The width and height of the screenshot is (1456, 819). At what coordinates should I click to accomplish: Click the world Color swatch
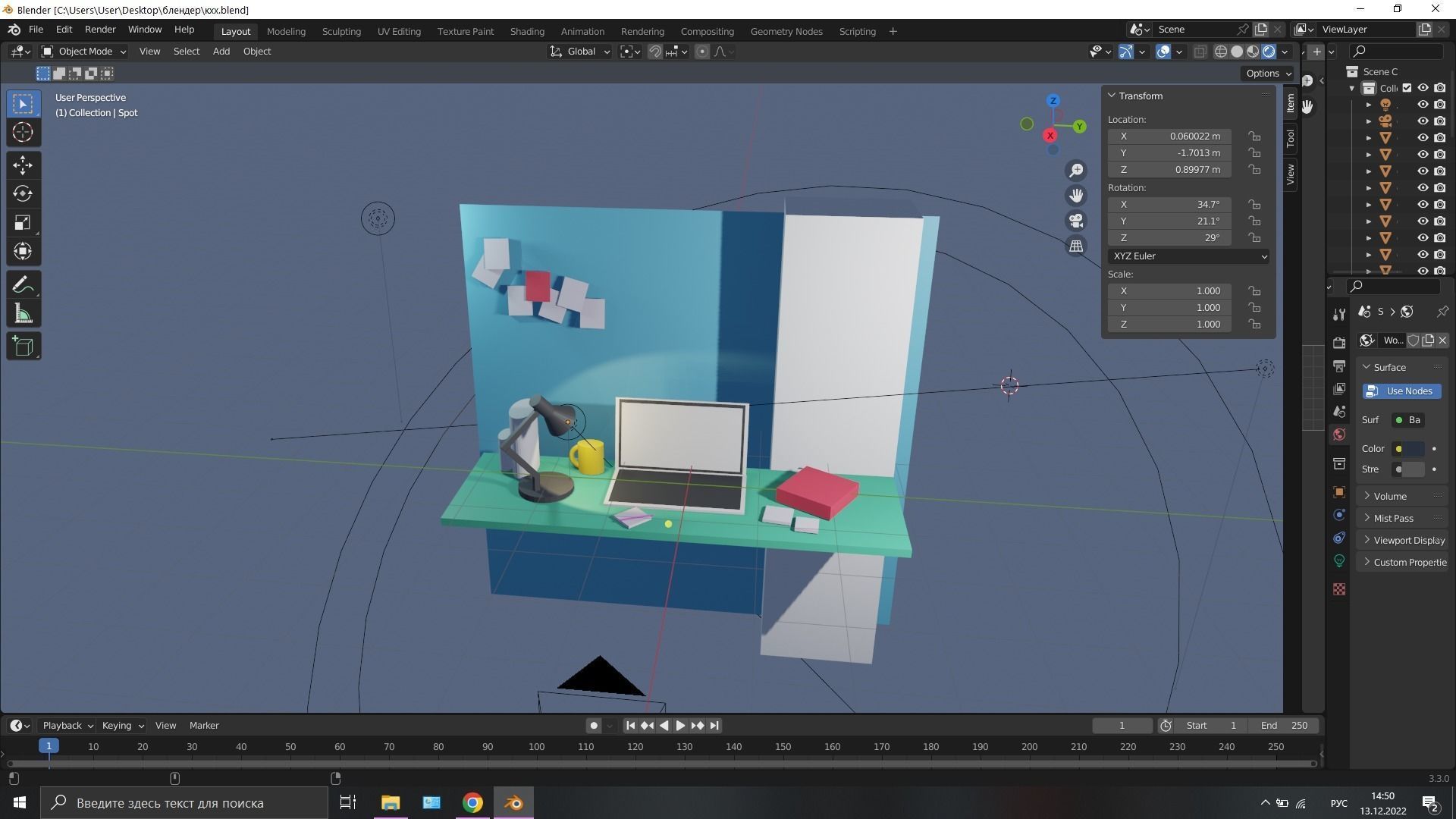pyautogui.click(x=1414, y=449)
